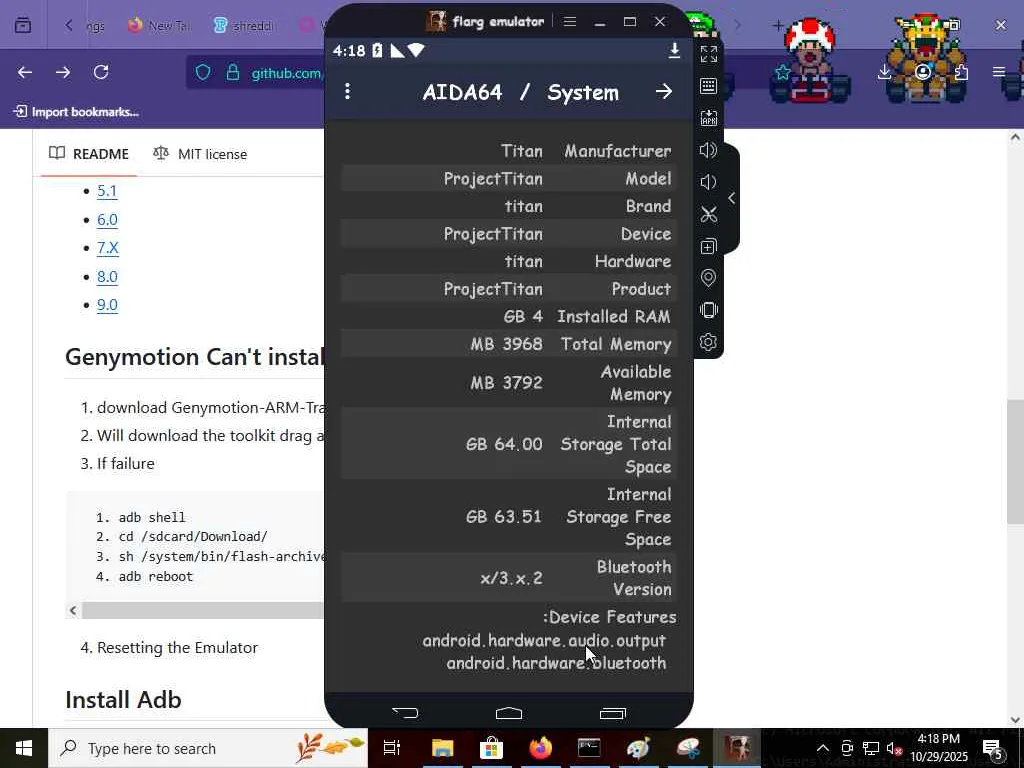Click the Bluetooth Version row
The image size is (1024, 768).
tap(509, 578)
